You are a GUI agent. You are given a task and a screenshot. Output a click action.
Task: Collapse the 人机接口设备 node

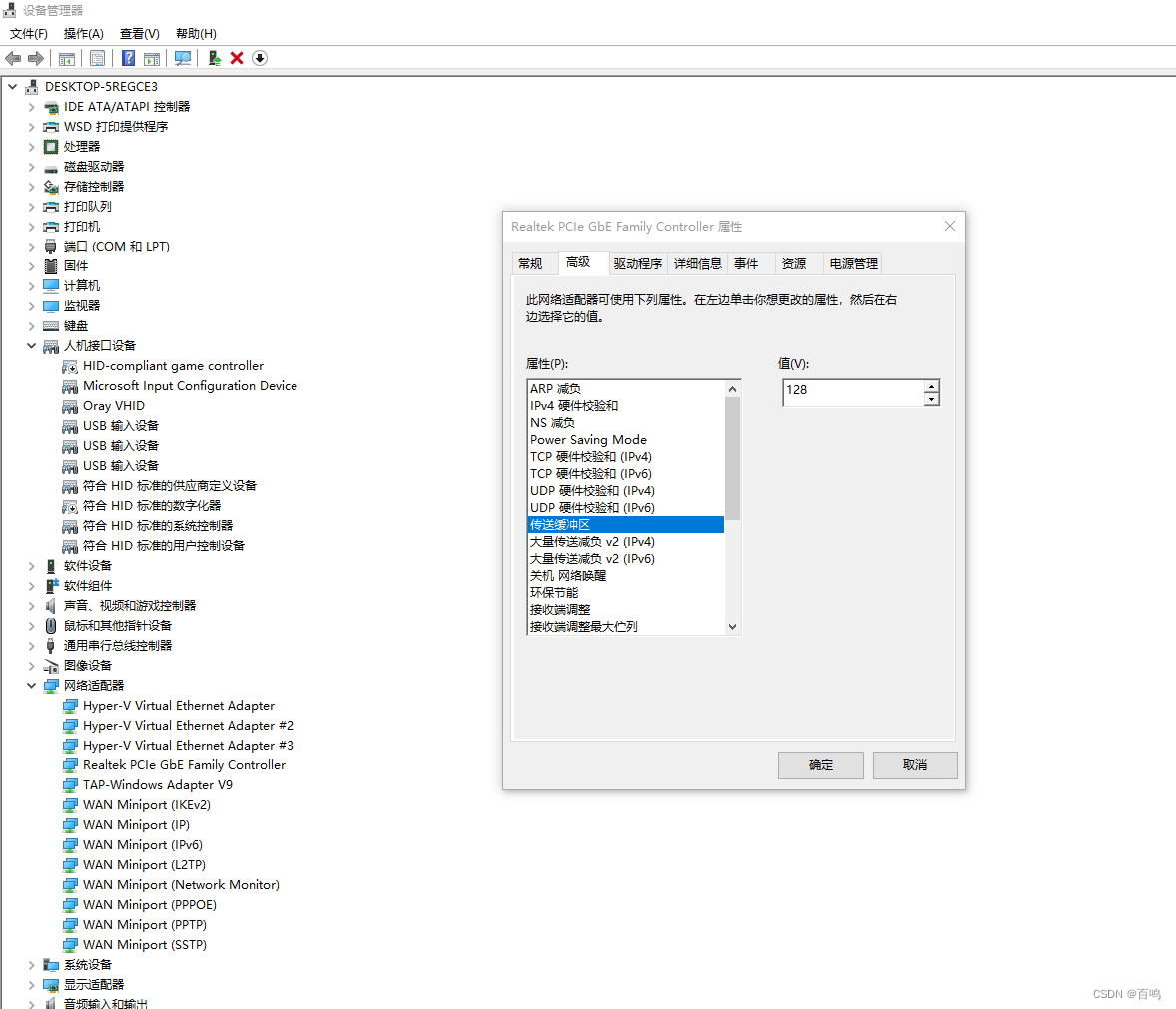32,345
